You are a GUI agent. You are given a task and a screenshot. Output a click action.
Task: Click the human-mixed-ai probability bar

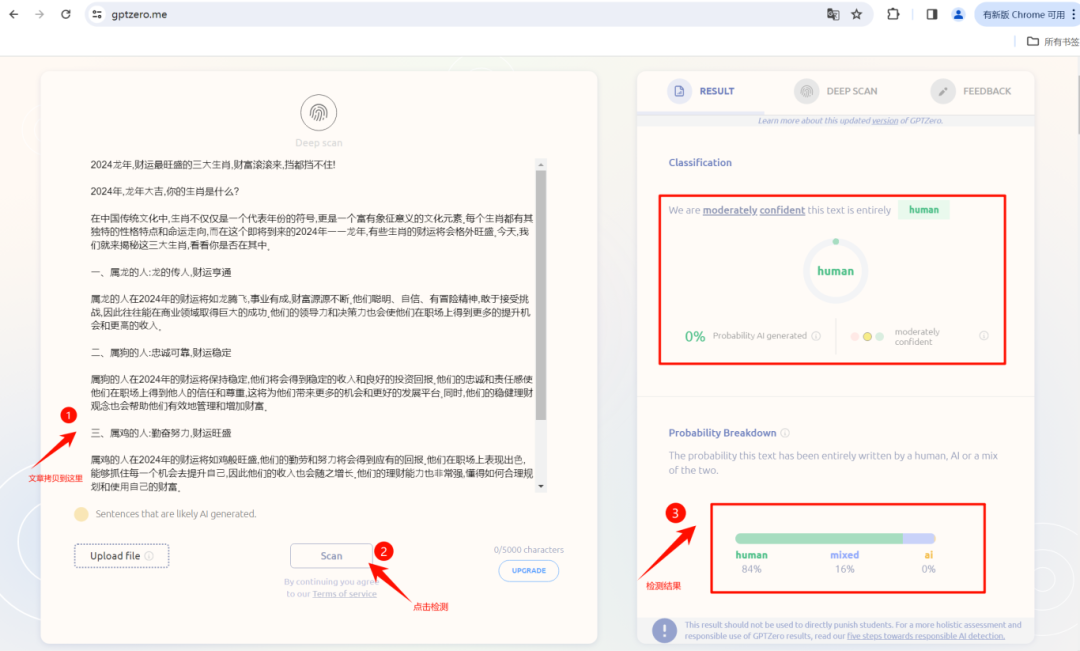click(835, 538)
